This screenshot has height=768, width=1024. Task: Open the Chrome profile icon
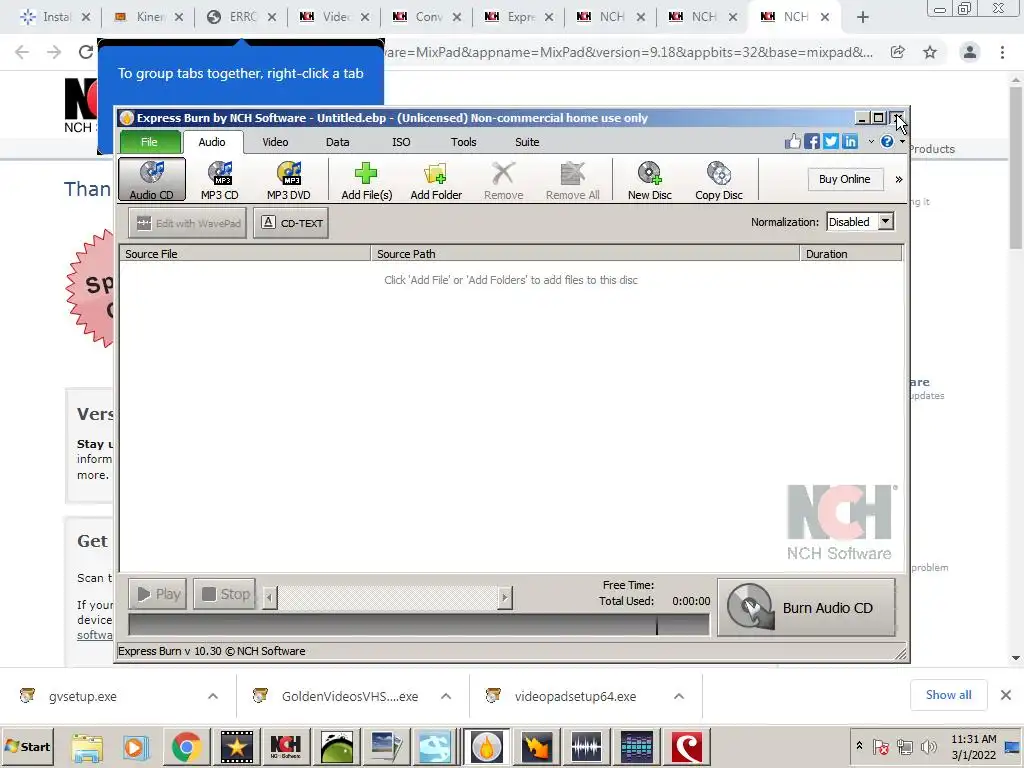point(970,52)
